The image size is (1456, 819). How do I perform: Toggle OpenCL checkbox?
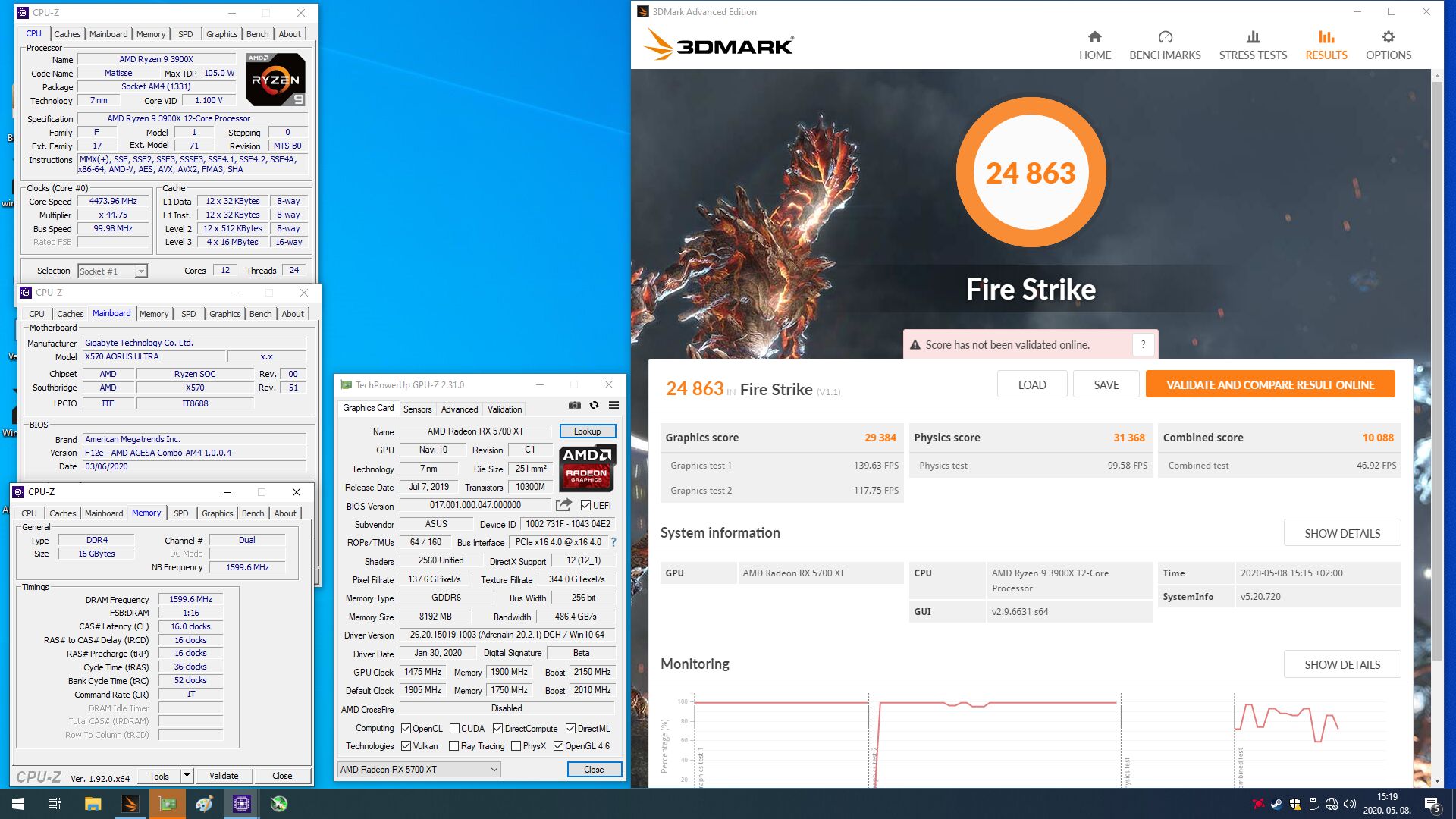406,728
